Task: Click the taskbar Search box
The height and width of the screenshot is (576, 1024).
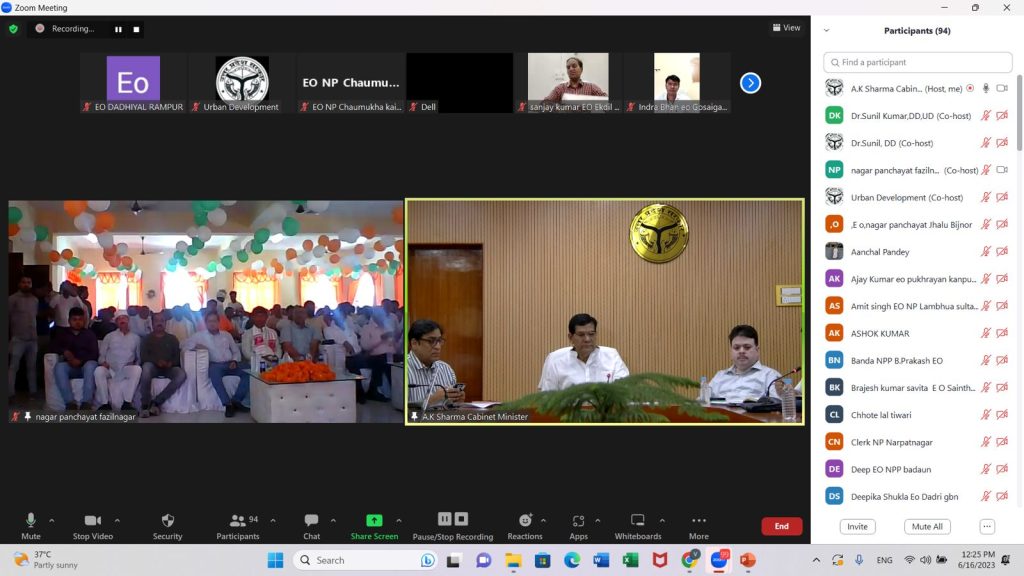Action: click(x=366, y=560)
